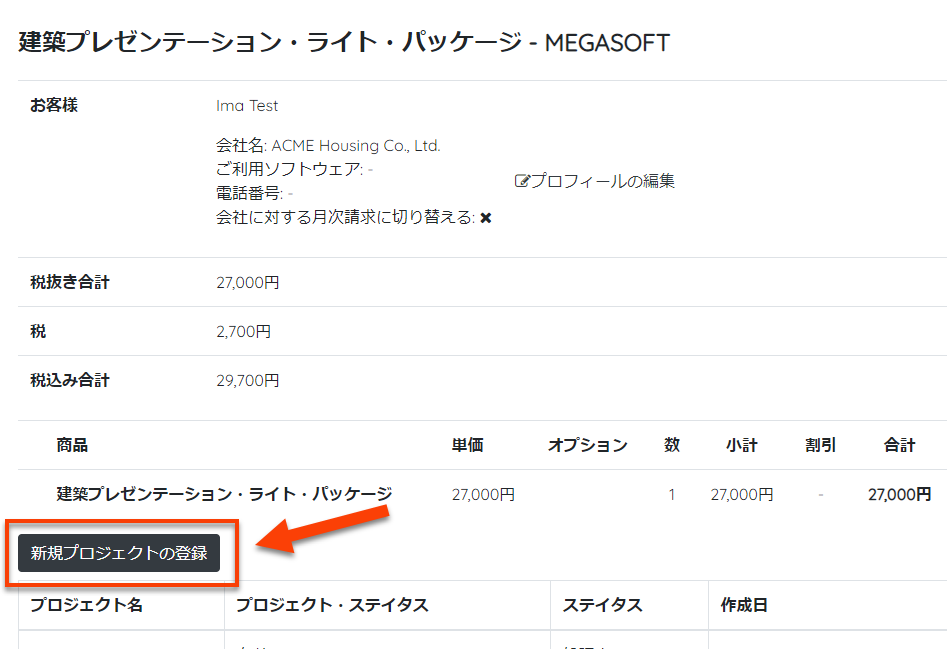Click the page title heading with MEGASOFT

[344, 42]
